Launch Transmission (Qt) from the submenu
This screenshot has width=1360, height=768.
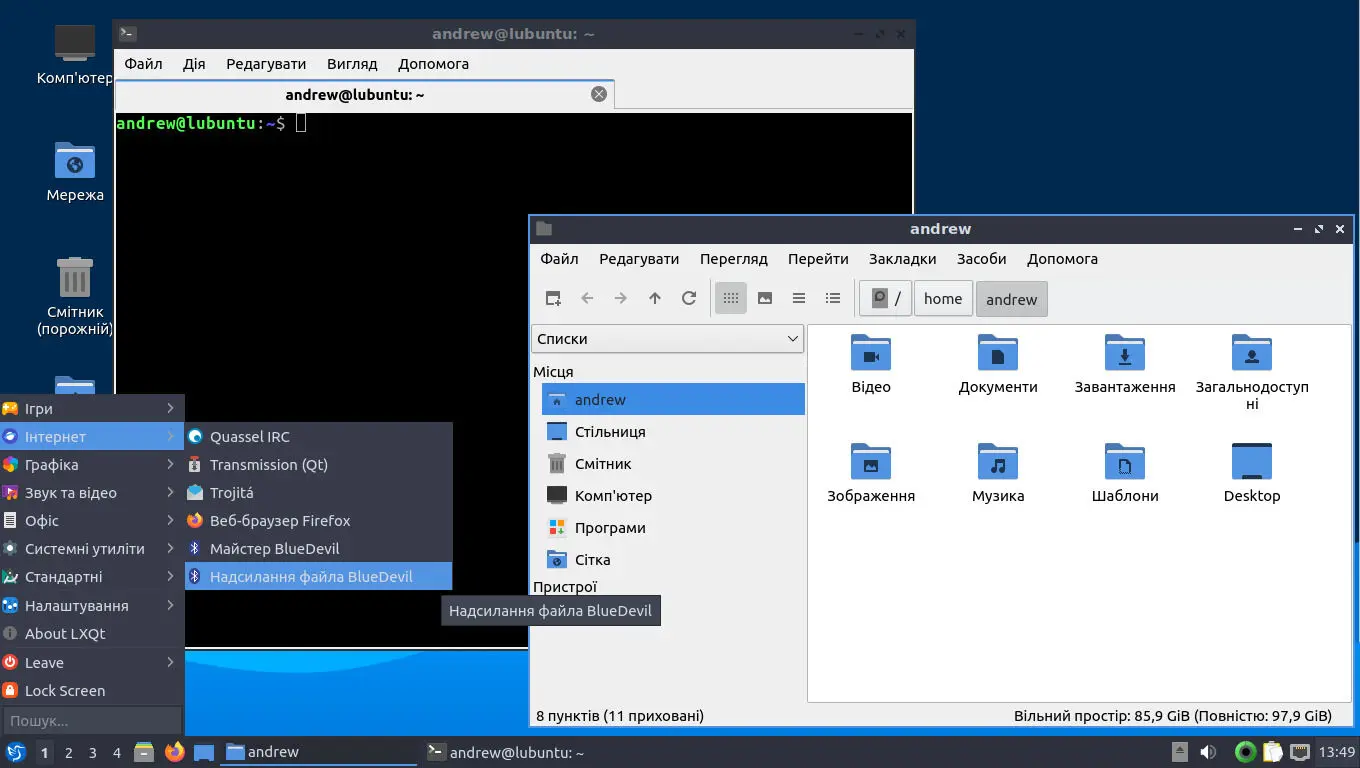[x=319, y=465]
